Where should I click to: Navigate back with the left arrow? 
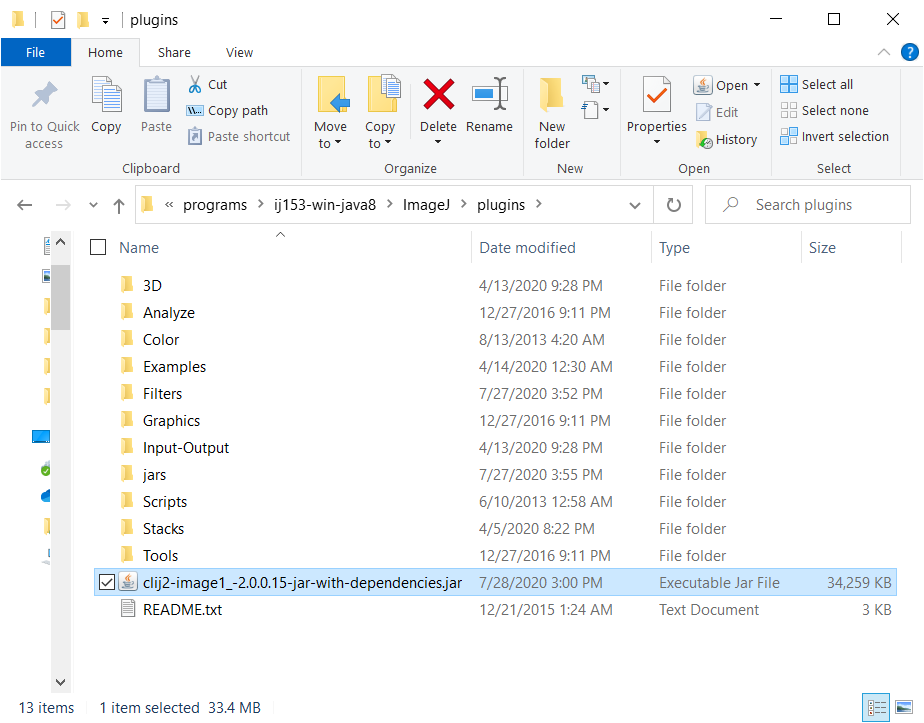[25, 205]
